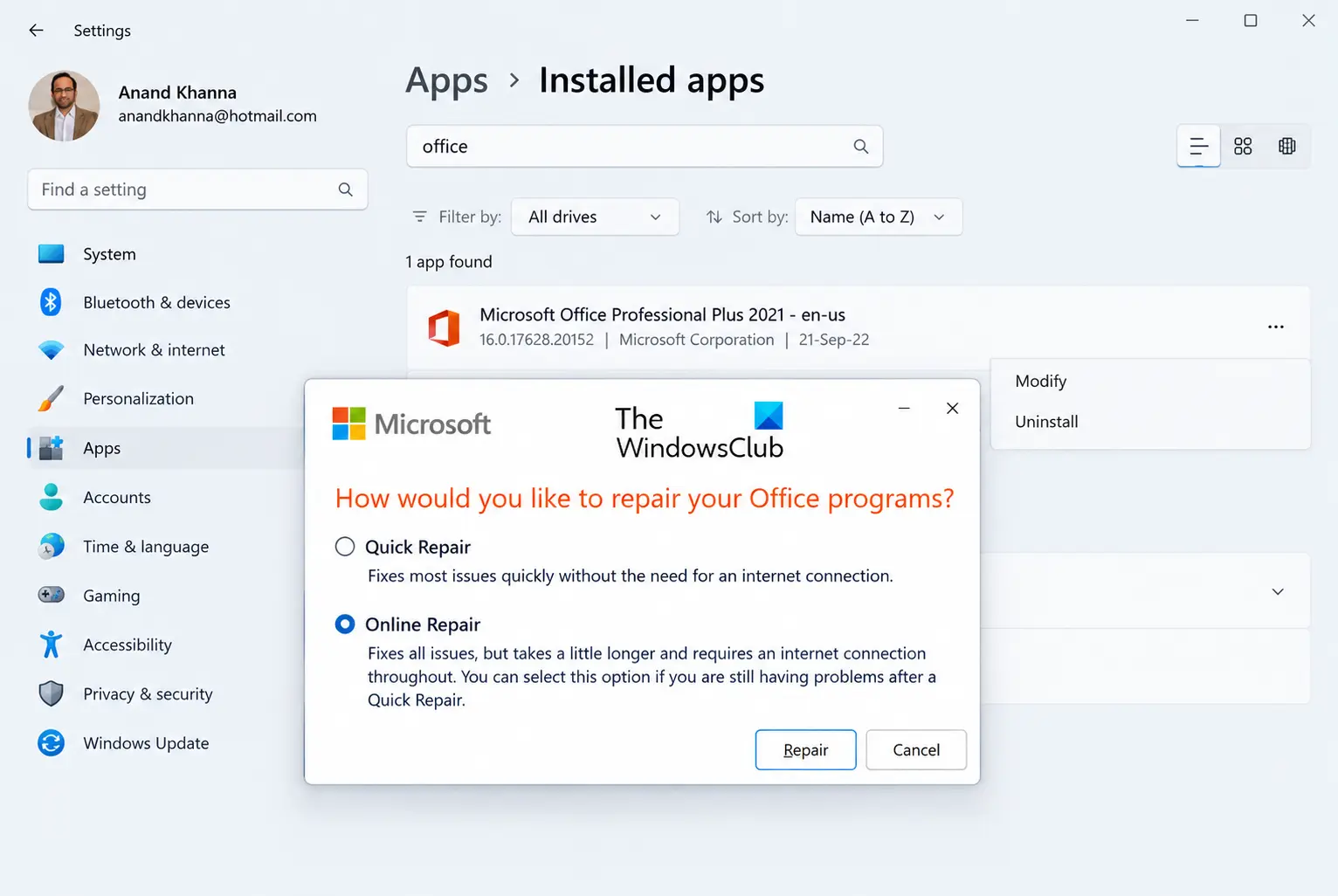Image resolution: width=1338 pixels, height=896 pixels.
Task: Maximize the Settings window
Action: click(1251, 20)
